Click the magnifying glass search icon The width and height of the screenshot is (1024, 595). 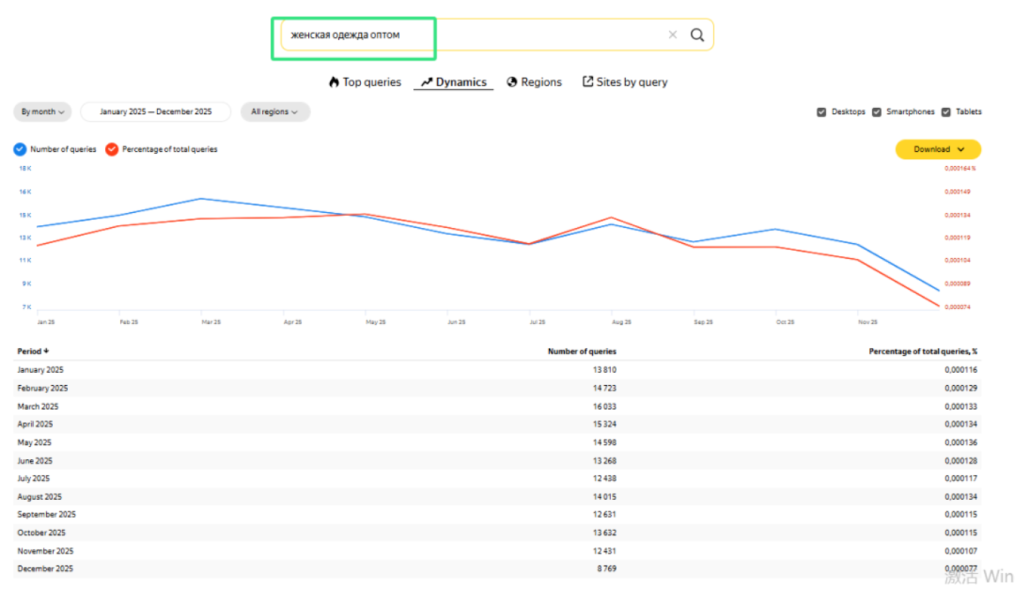[x=697, y=35]
